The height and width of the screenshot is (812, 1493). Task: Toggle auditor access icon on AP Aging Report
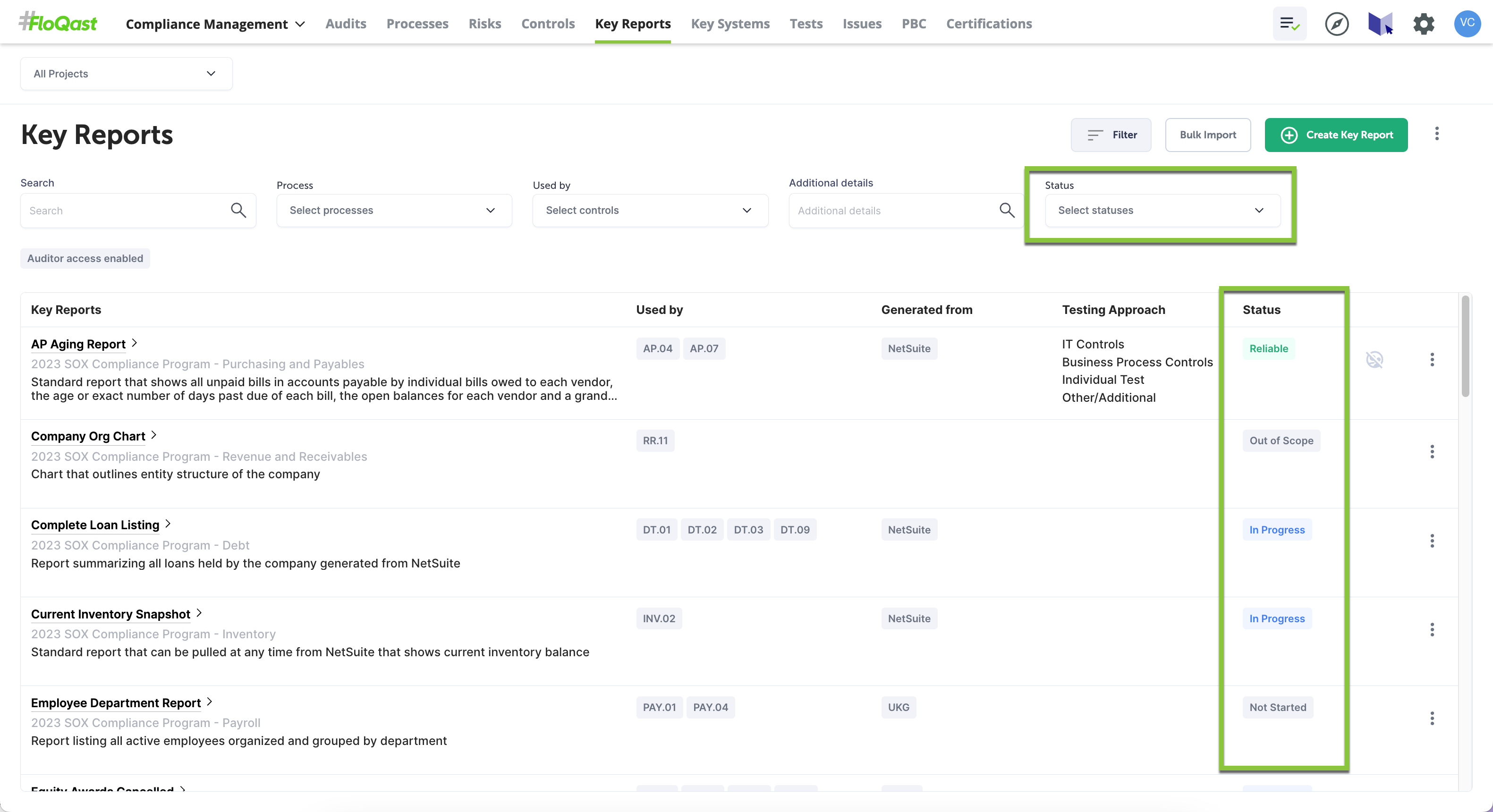click(1374, 359)
